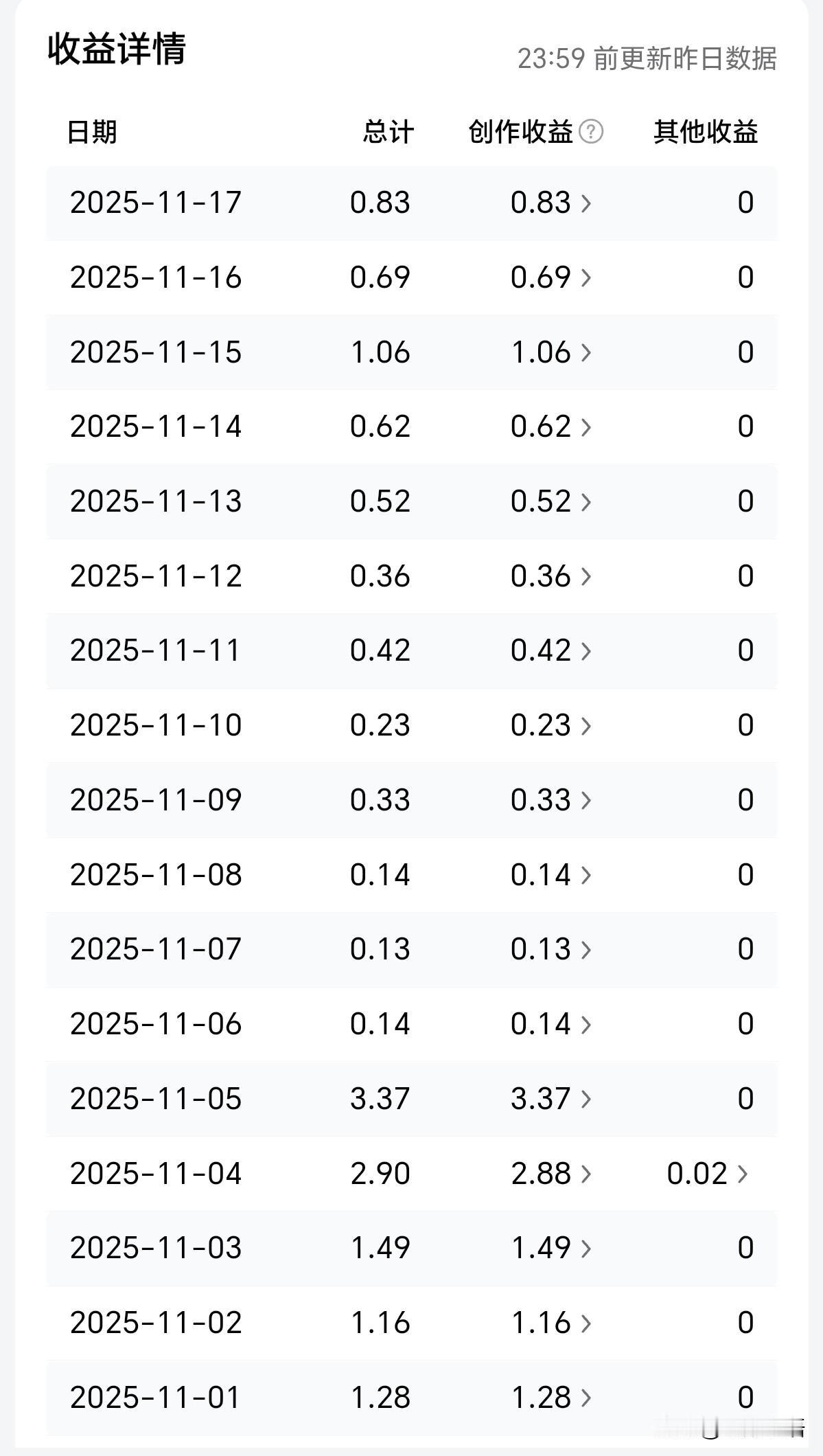Click the 其他收益 column header

click(705, 131)
